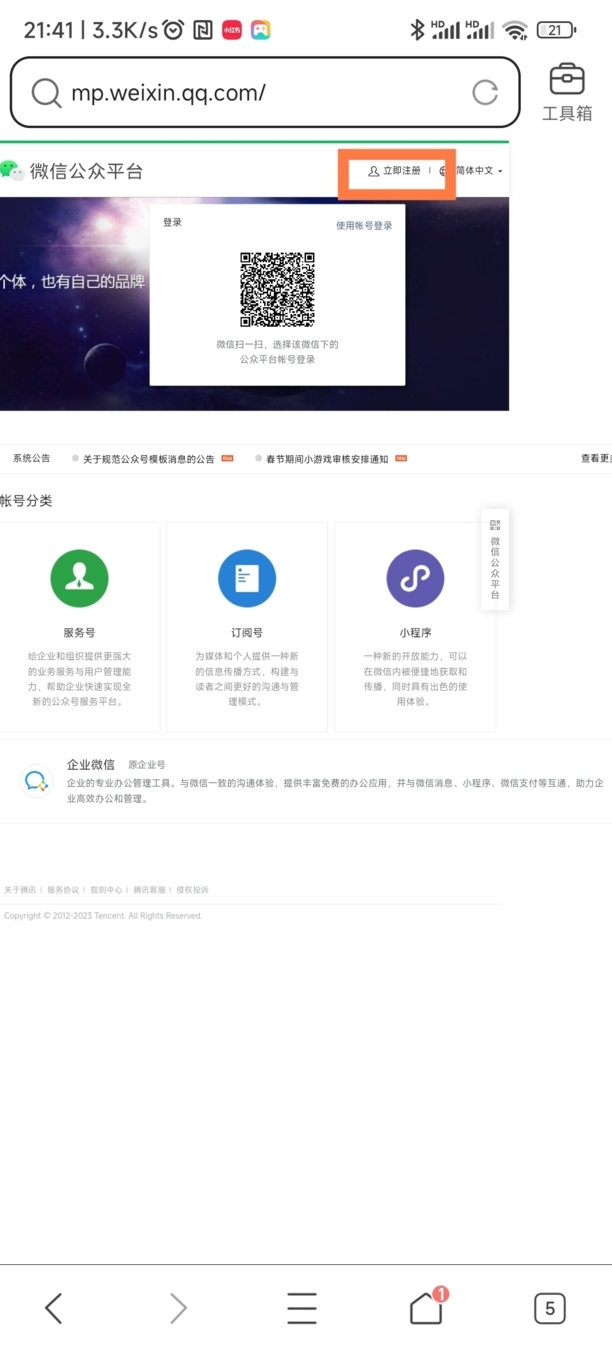Open the 工具箱 toolbox
Viewport: 612px width, 1350px height.
click(567, 93)
